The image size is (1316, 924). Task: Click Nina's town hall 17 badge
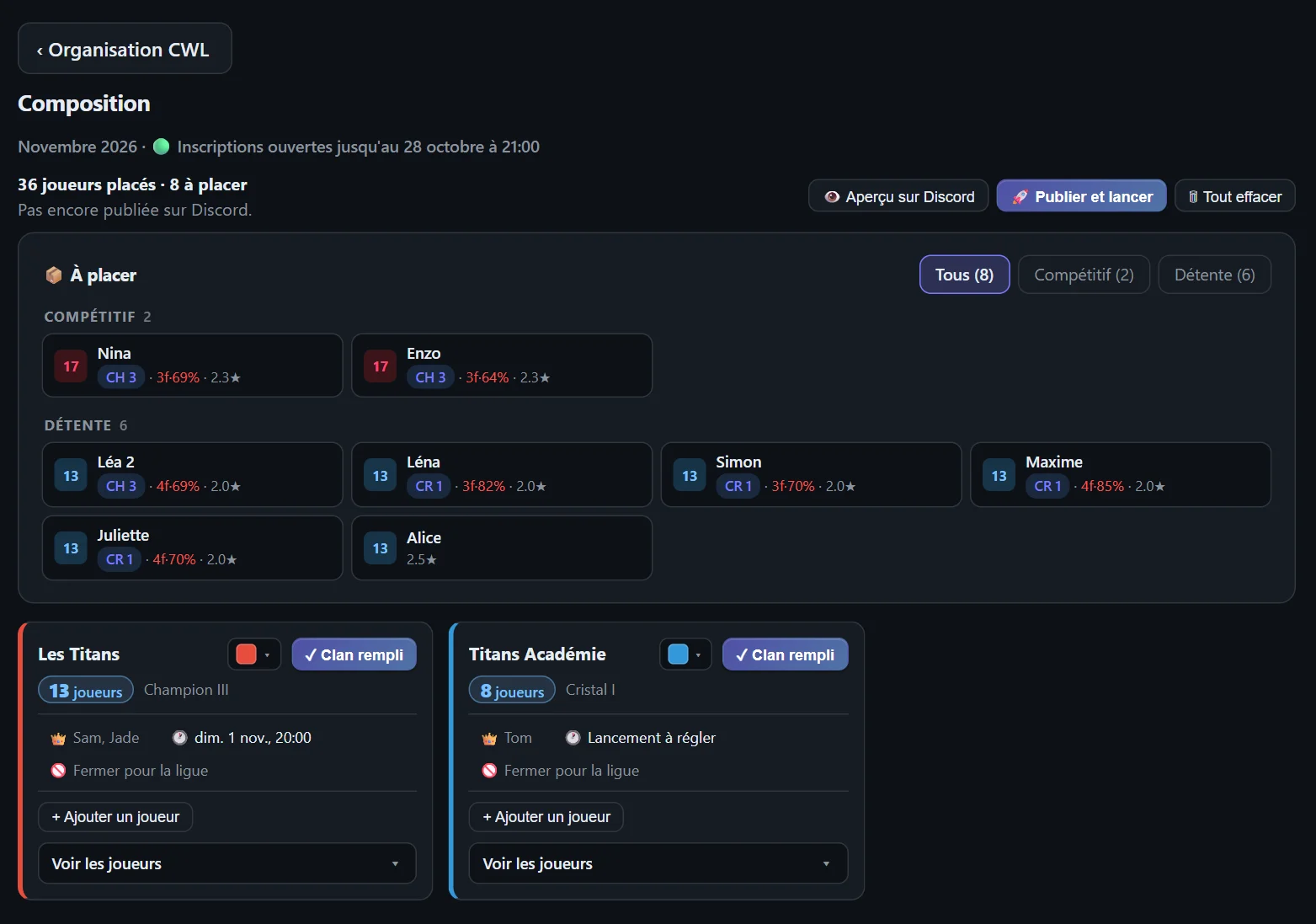tap(71, 366)
